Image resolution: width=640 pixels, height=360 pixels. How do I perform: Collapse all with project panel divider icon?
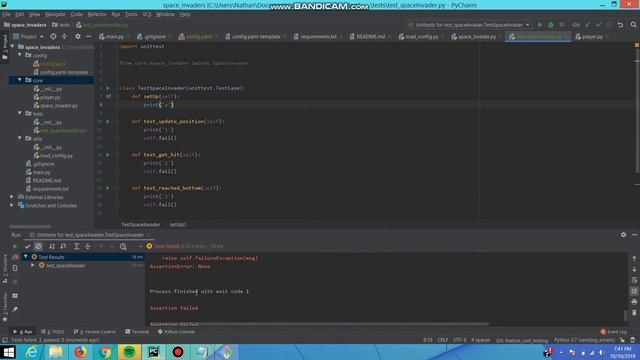pos(64,36)
